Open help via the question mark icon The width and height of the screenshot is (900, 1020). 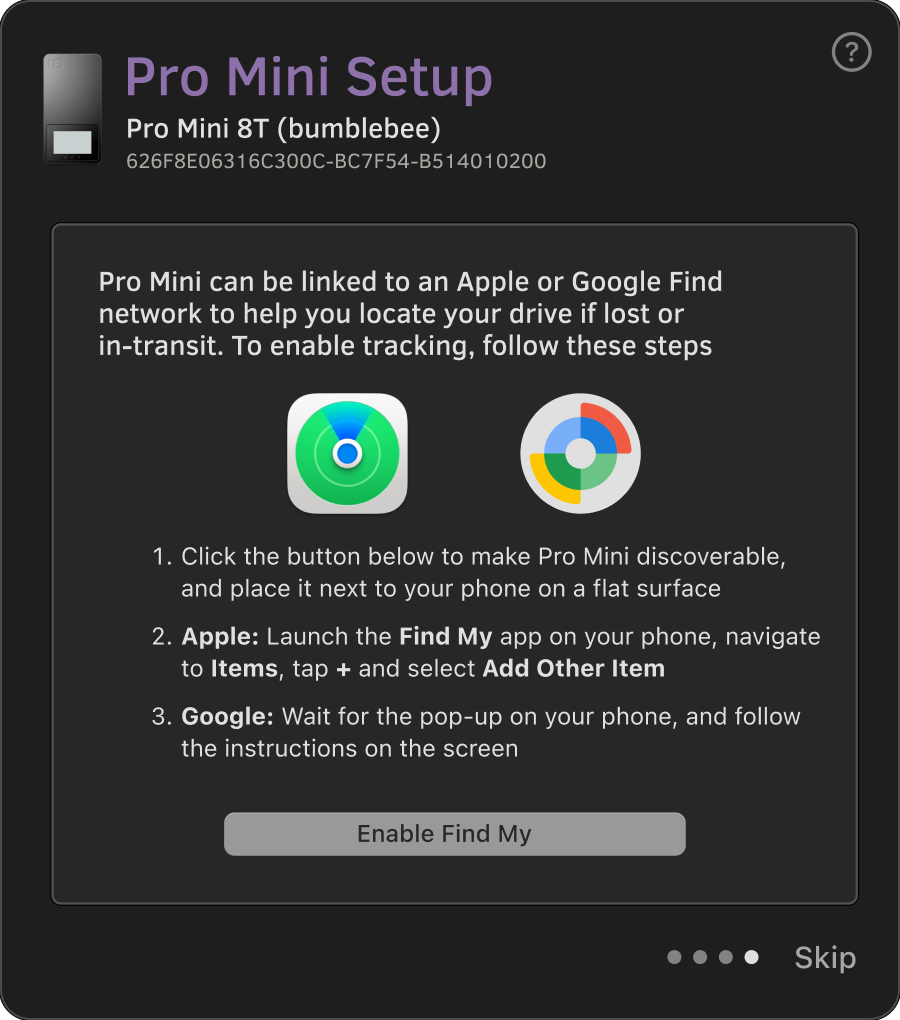tap(852, 52)
